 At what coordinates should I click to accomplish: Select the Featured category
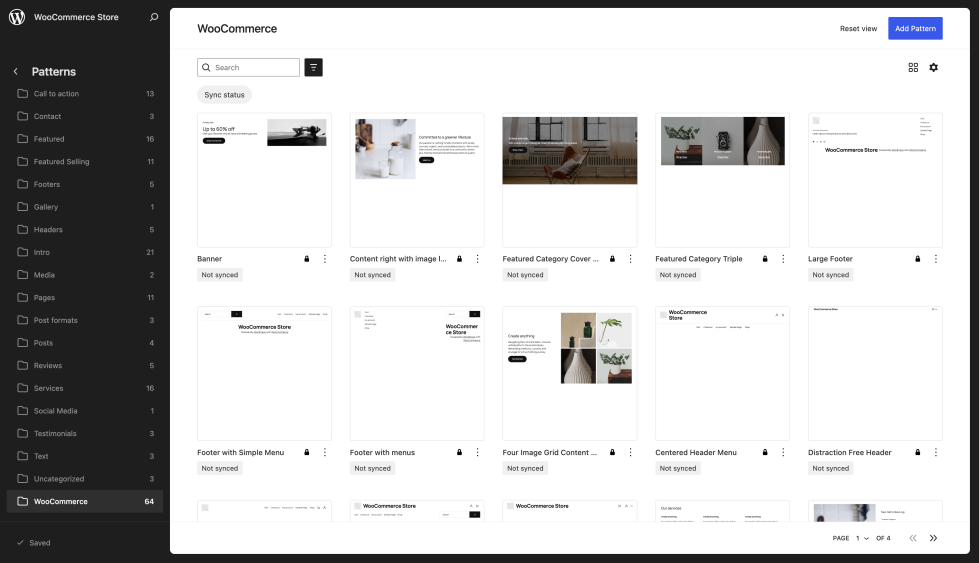[x=85, y=139]
